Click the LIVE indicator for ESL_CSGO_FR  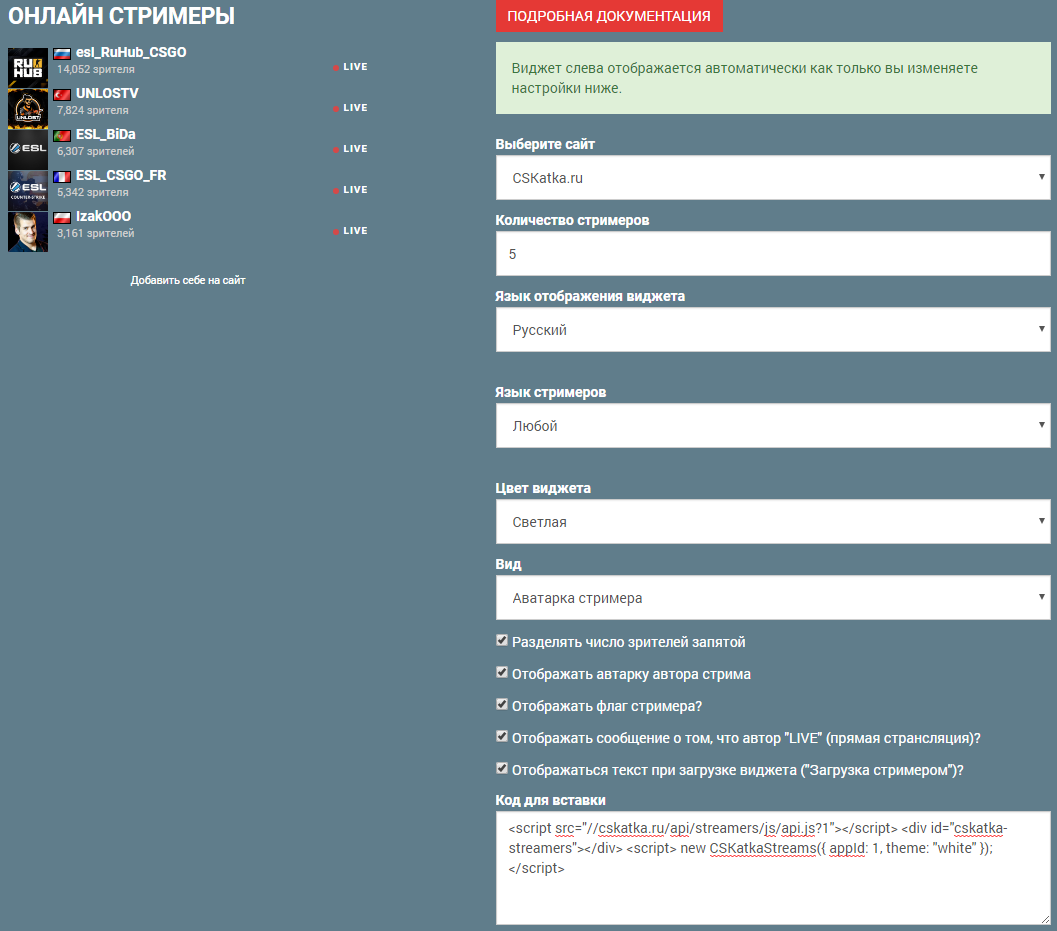tap(351, 190)
